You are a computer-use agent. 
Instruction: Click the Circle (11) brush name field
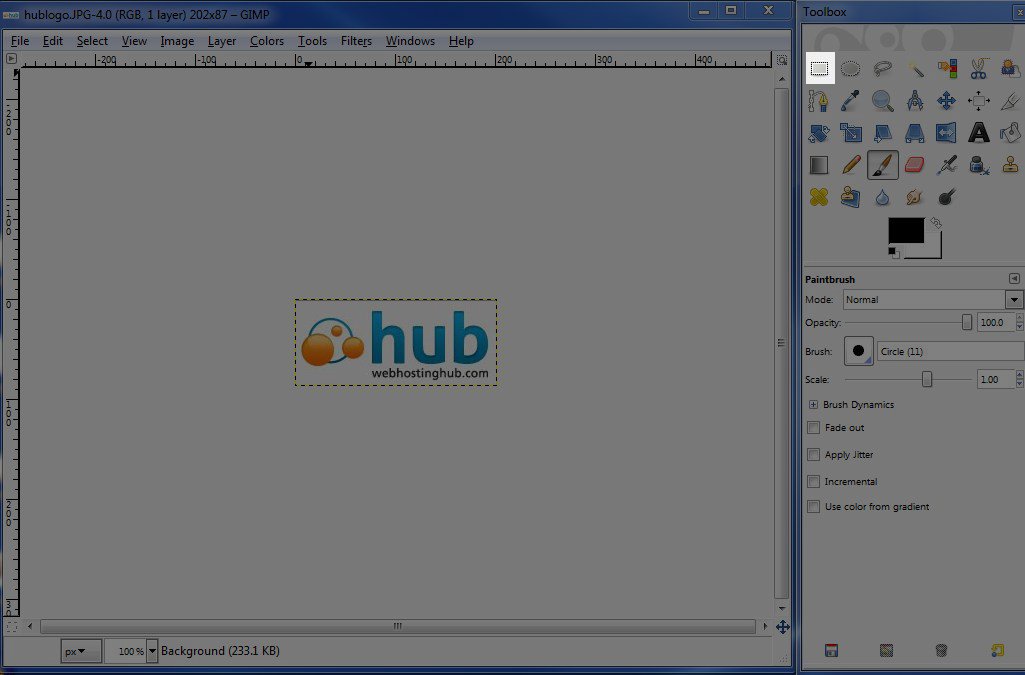[x=949, y=352]
